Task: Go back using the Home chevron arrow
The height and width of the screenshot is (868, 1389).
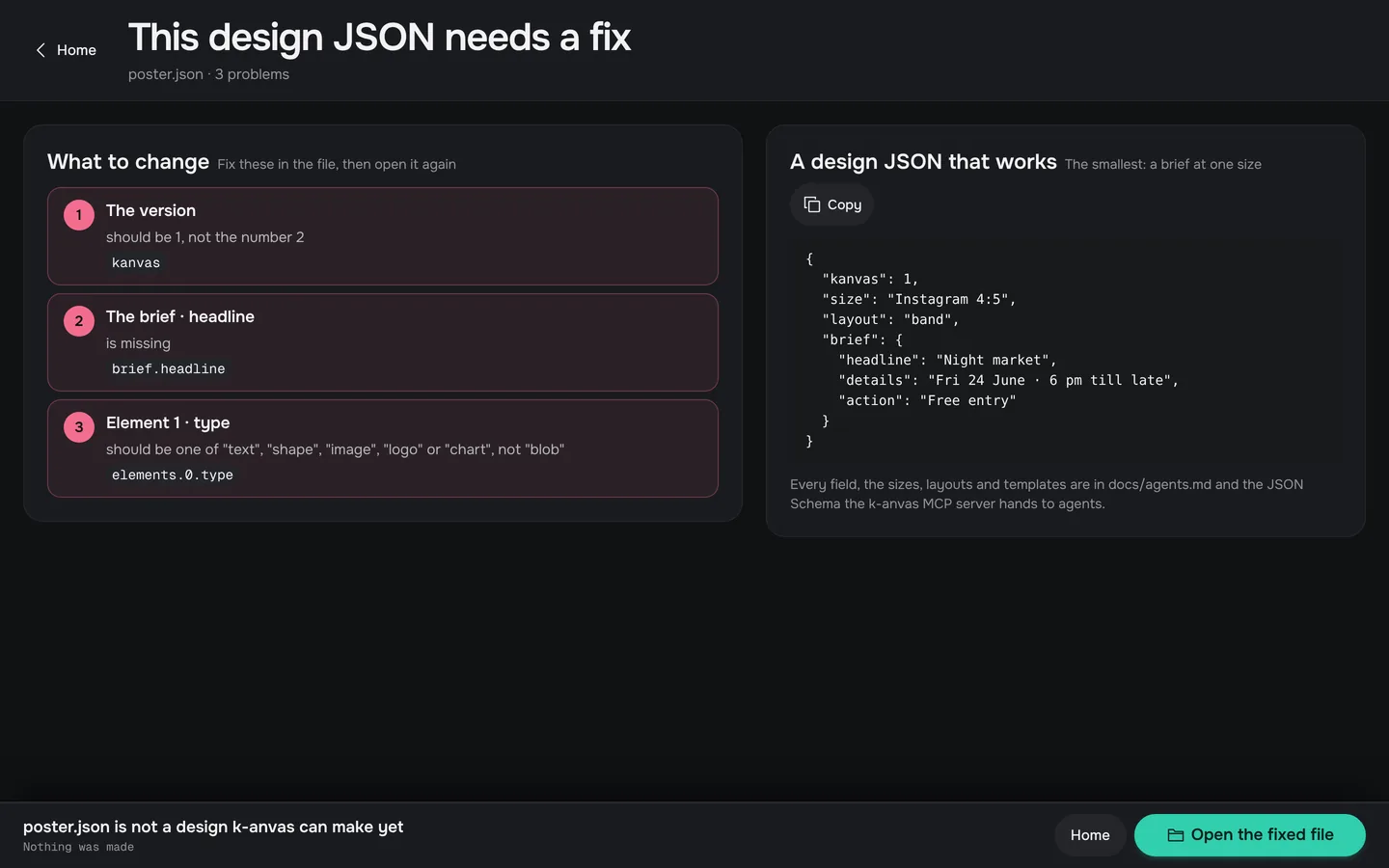Action: tap(41, 50)
